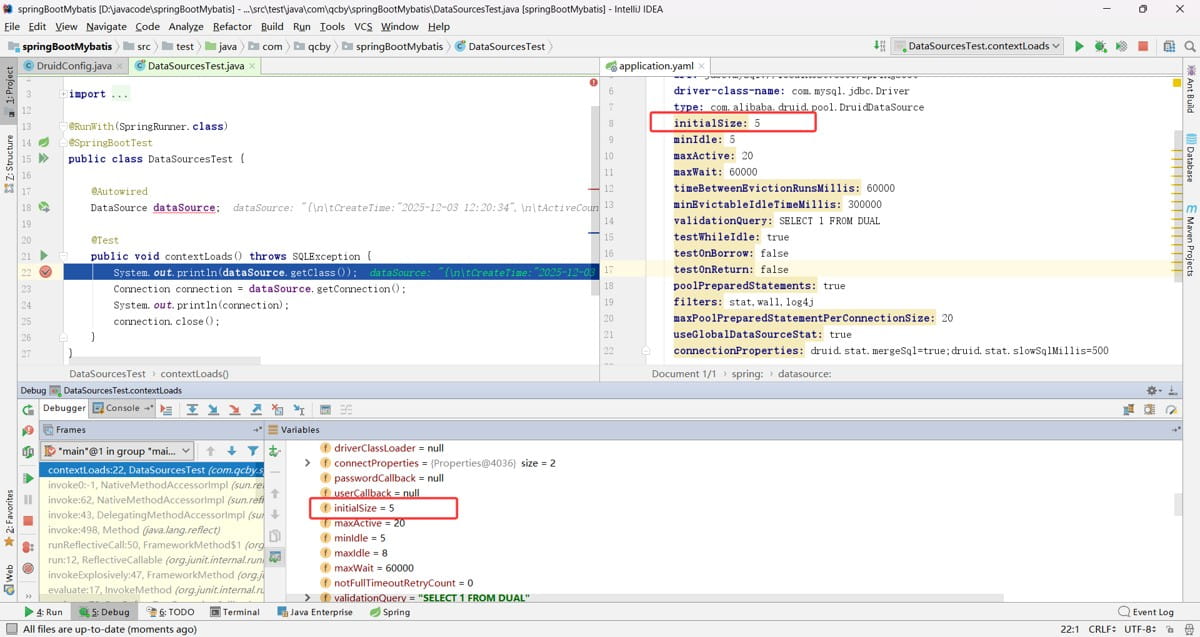Viewport: 1200px width, 637px height.
Task: Toggle the breakpoint on line 22
Action: coord(45,272)
